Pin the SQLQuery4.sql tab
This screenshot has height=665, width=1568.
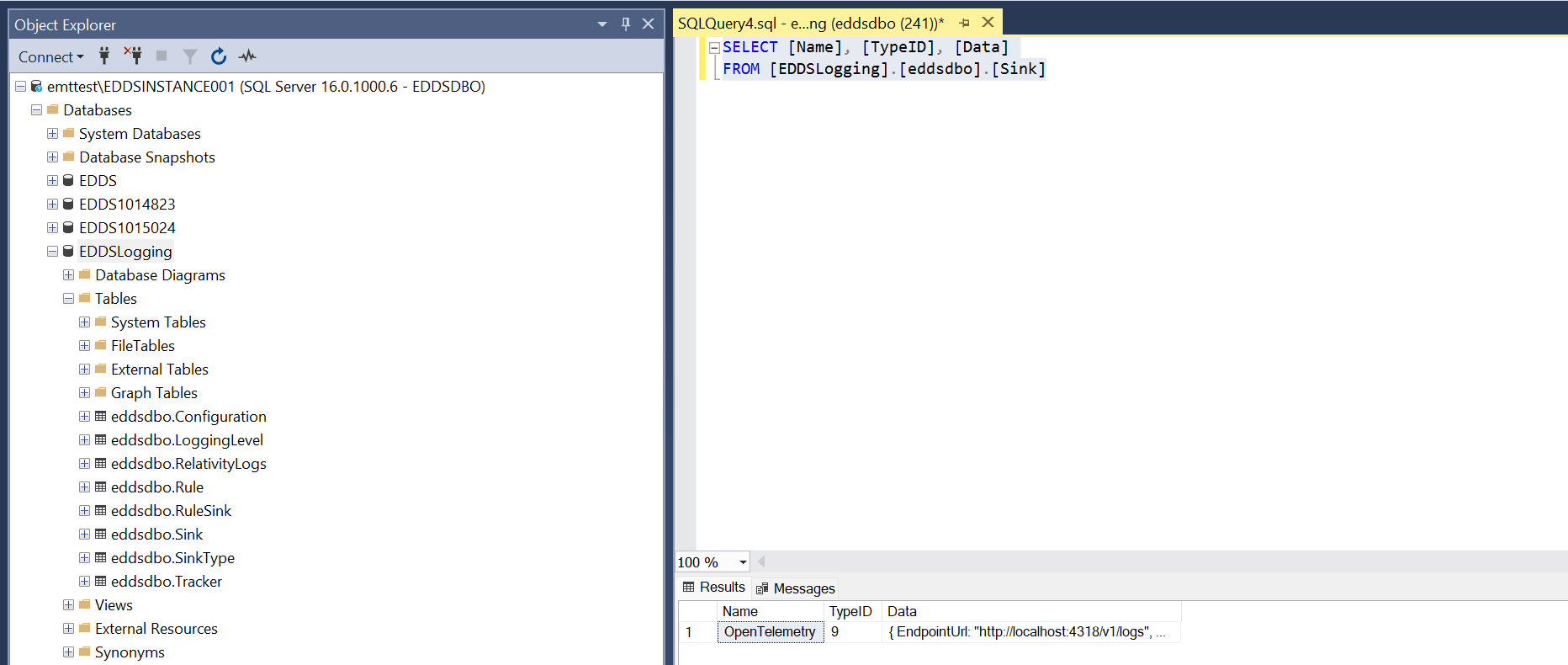click(x=964, y=23)
